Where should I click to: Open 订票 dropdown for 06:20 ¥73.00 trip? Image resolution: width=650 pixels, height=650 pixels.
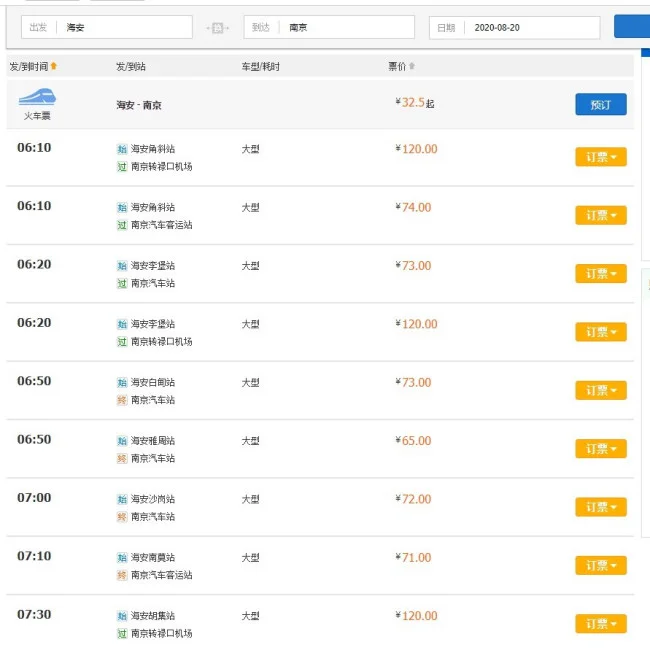(x=601, y=274)
